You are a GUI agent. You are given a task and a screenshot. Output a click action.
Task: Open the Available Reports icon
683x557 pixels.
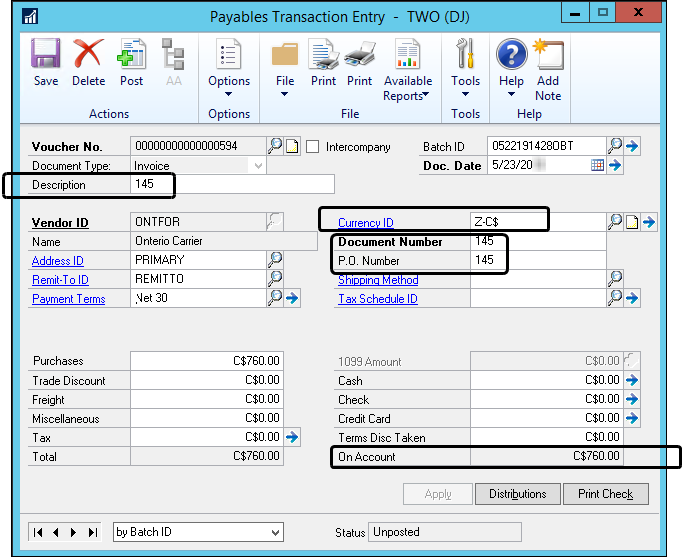point(407,68)
